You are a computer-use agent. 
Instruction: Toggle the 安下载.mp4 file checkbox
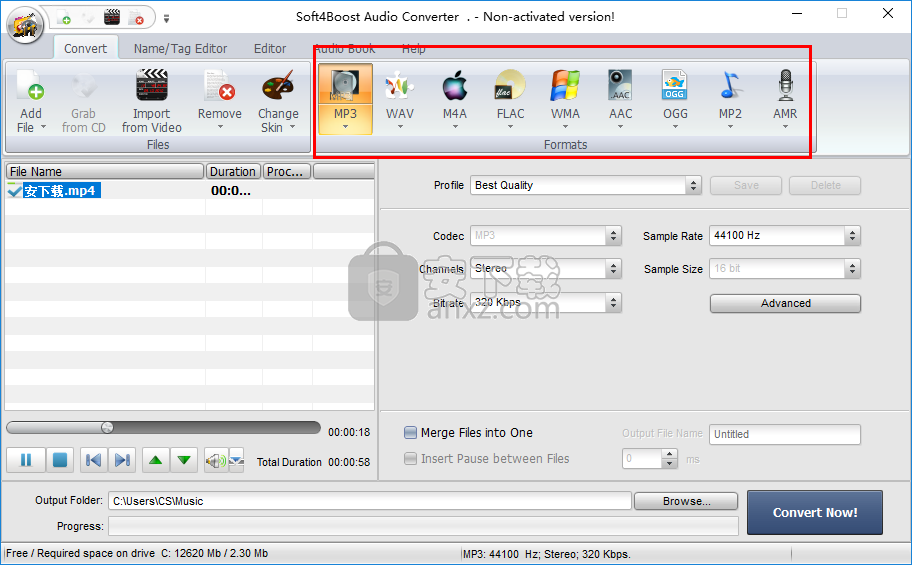[14, 190]
